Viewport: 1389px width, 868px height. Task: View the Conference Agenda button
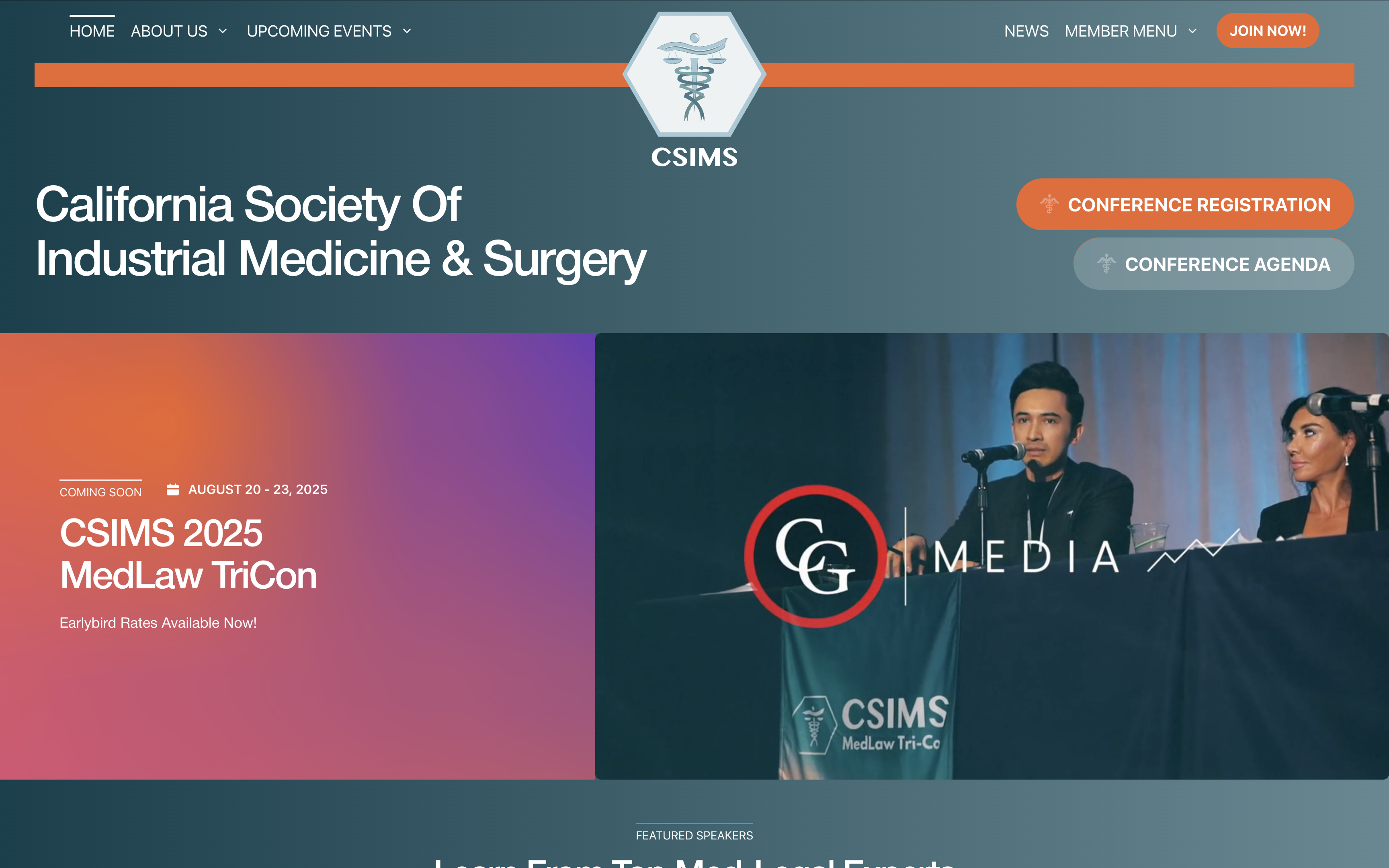(x=1214, y=264)
